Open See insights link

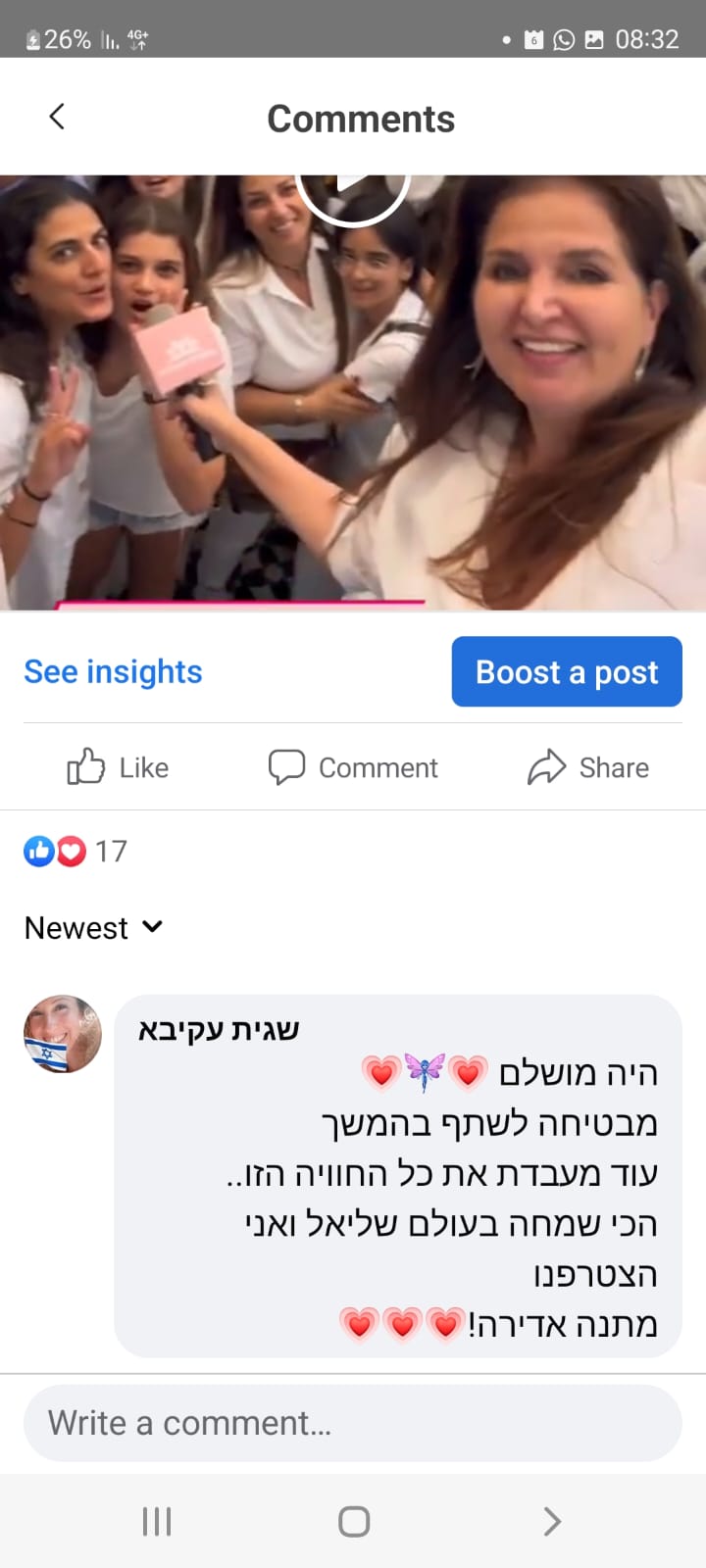pos(113,671)
